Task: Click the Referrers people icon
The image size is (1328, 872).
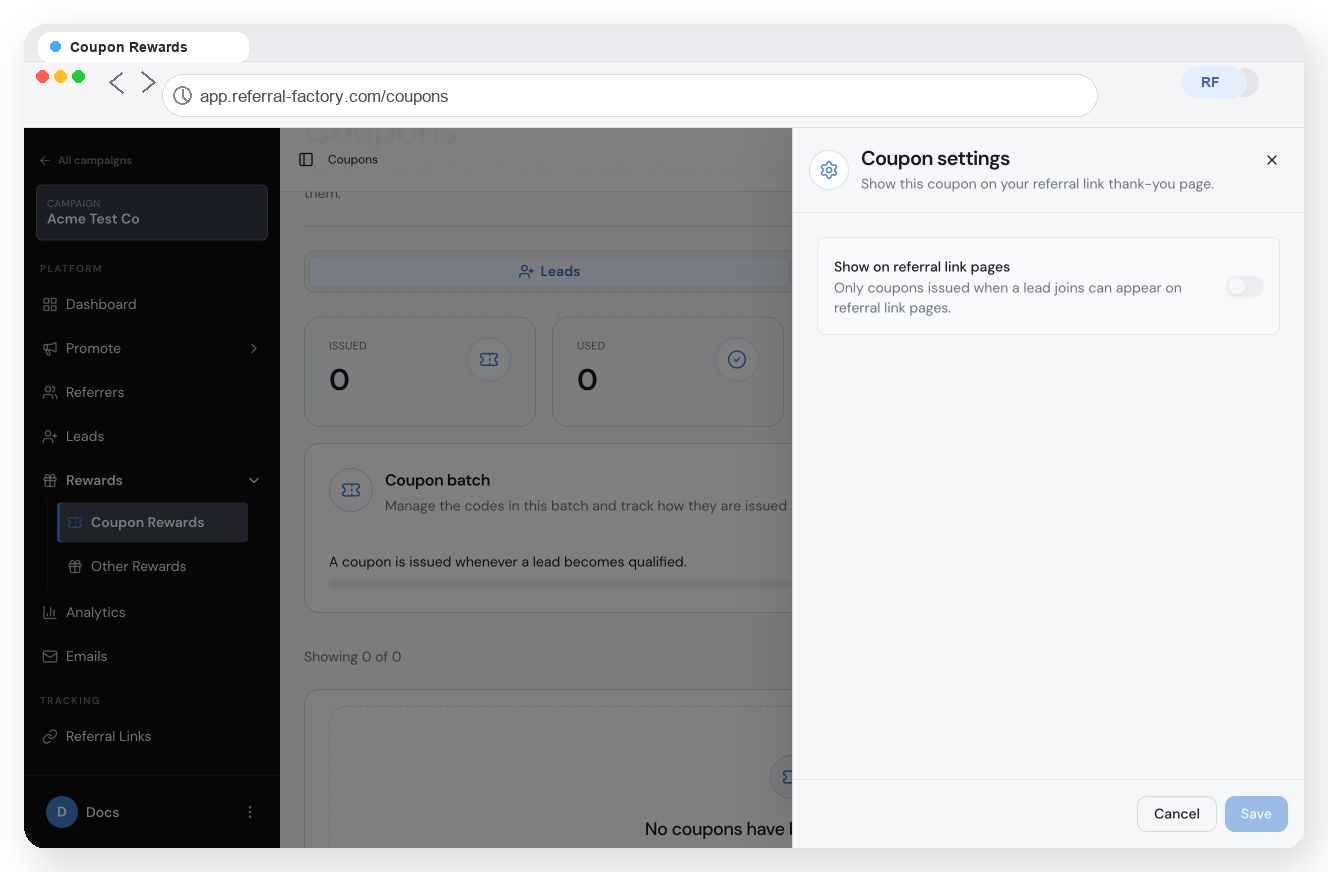Action: point(50,392)
